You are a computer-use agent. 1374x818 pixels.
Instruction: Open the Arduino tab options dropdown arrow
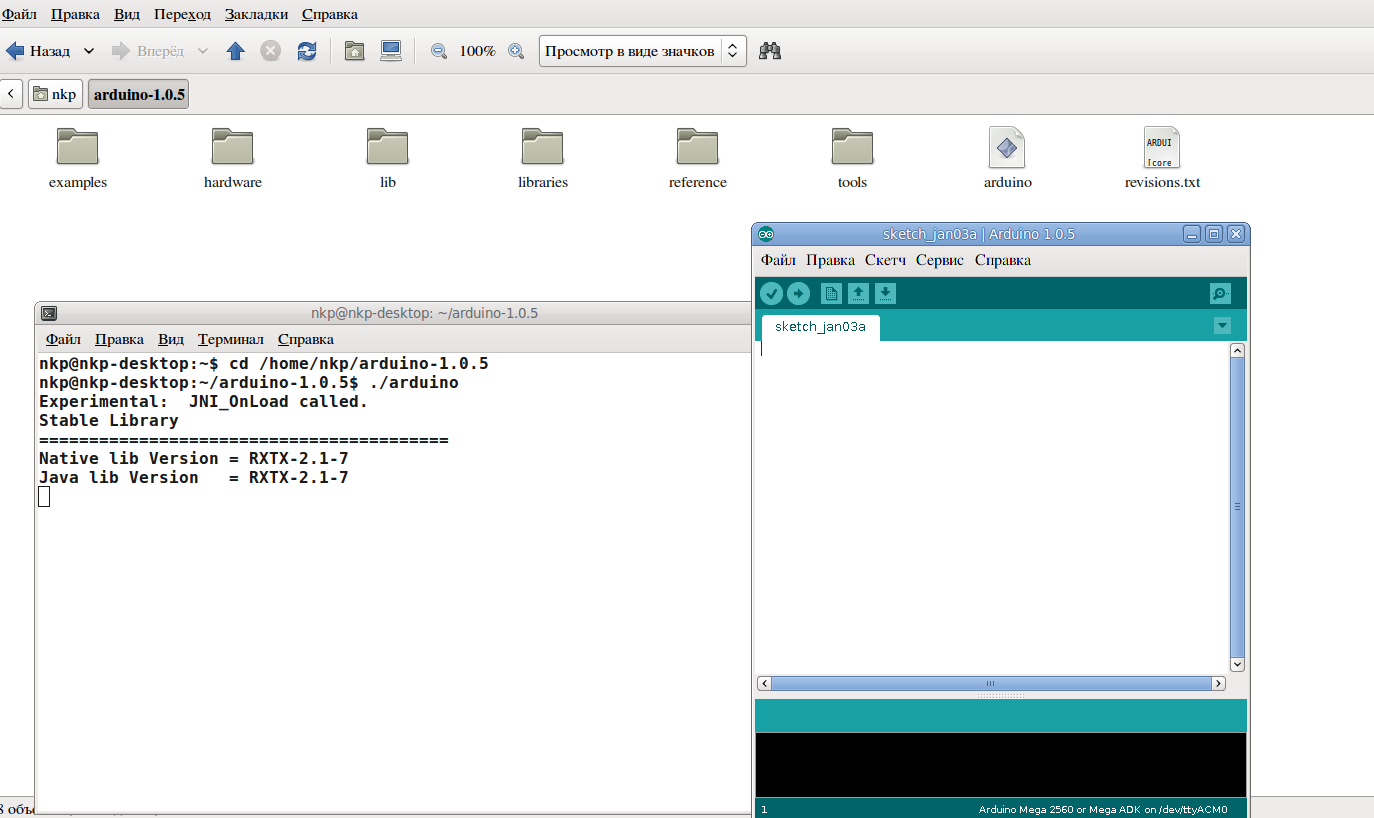coord(1222,326)
